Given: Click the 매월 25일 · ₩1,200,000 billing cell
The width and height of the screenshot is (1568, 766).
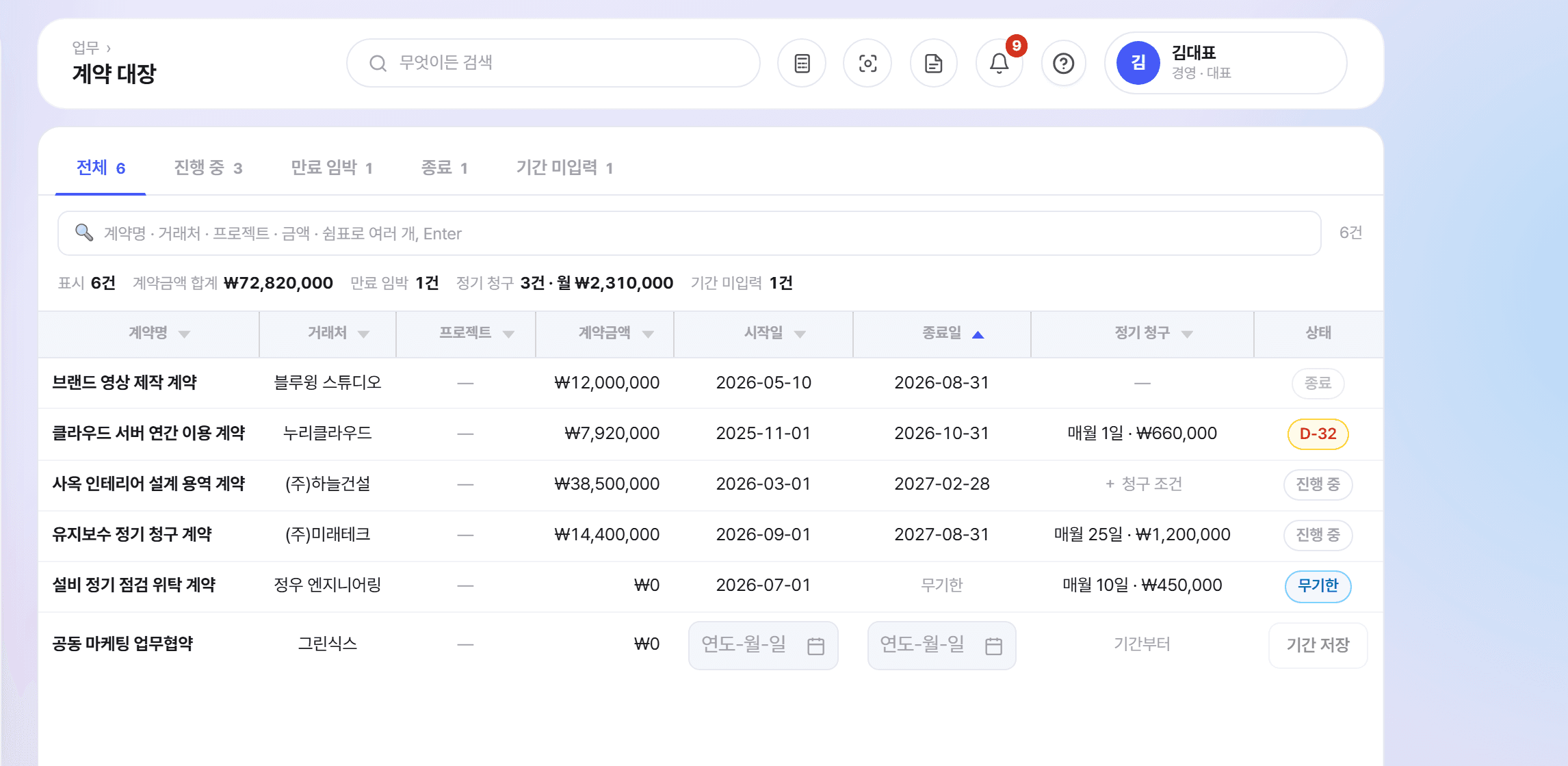Looking at the screenshot, I should pyautogui.click(x=1142, y=535).
